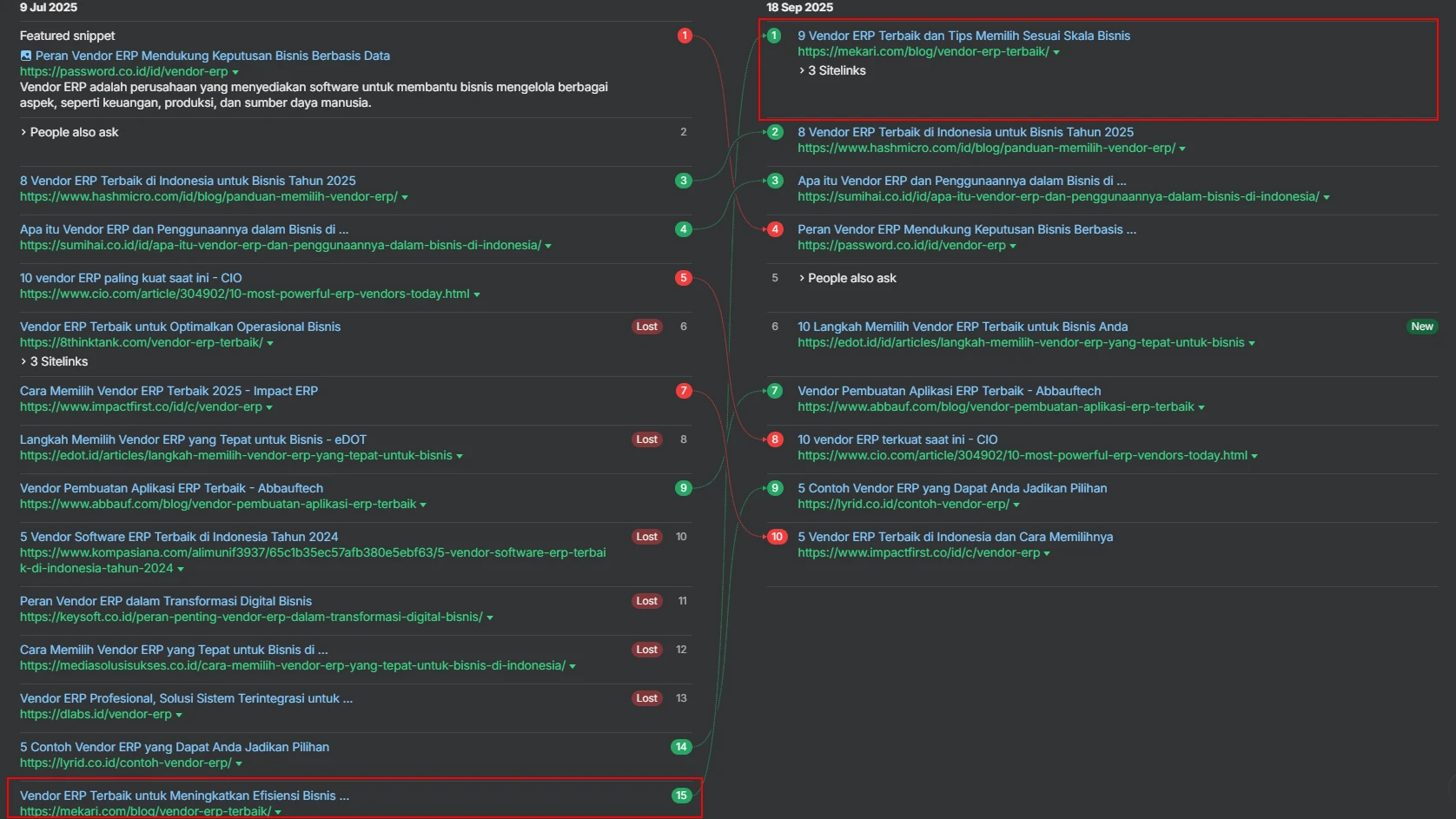Click the red position 10 badge in the 18 Sep column
The width and height of the screenshot is (1456, 819).
point(777,537)
